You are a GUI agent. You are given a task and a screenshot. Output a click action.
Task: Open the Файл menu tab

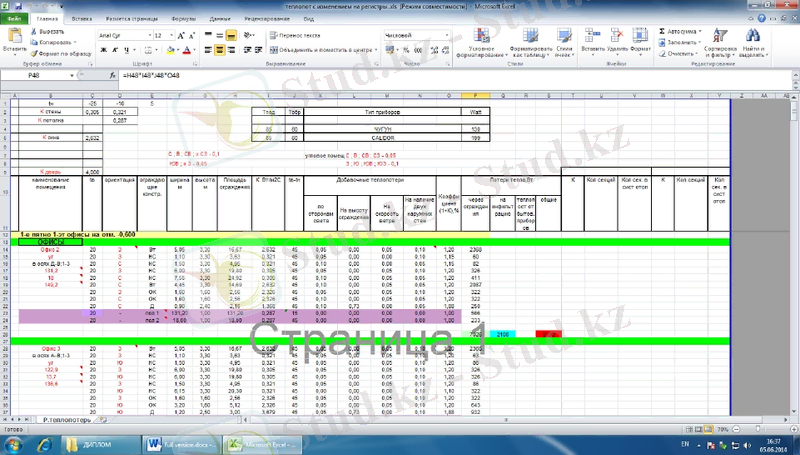pos(14,19)
